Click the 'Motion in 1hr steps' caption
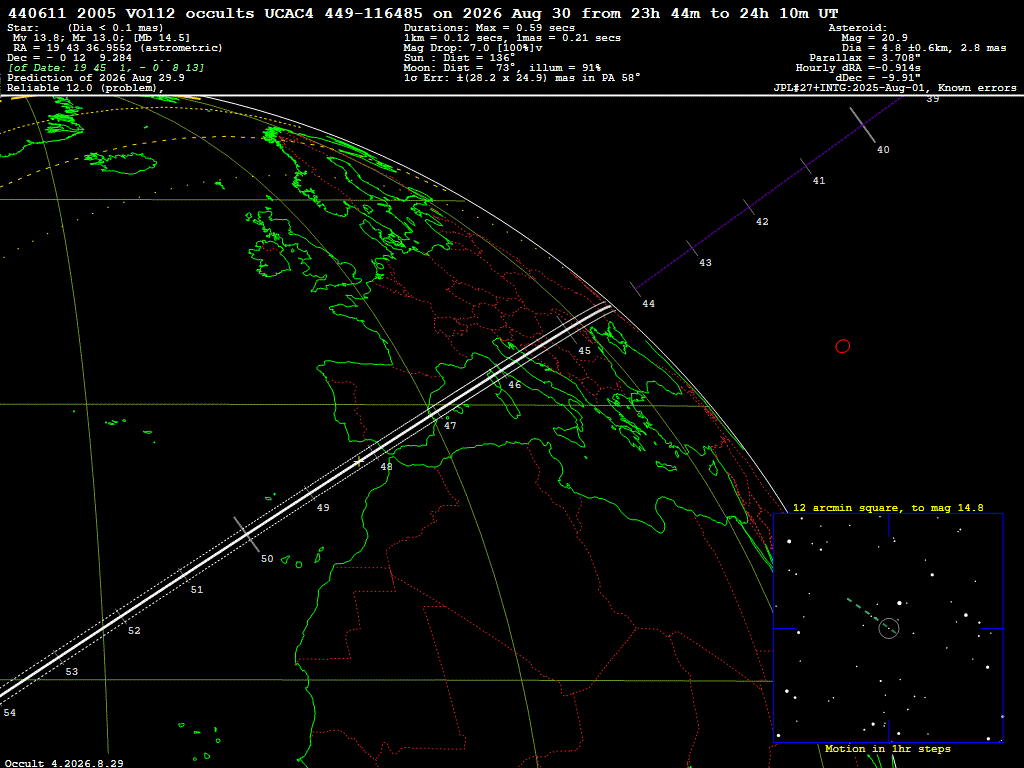Viewport: 1024px width, 768px height. click(x=888, y=748)
